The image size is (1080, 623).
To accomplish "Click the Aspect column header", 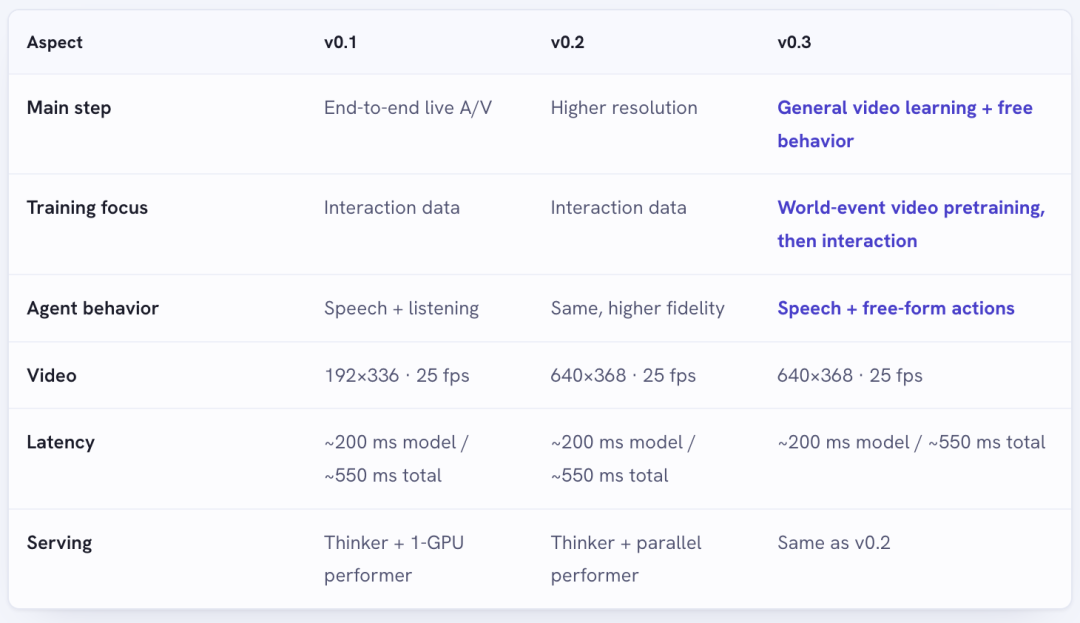I will coord(54,42).
